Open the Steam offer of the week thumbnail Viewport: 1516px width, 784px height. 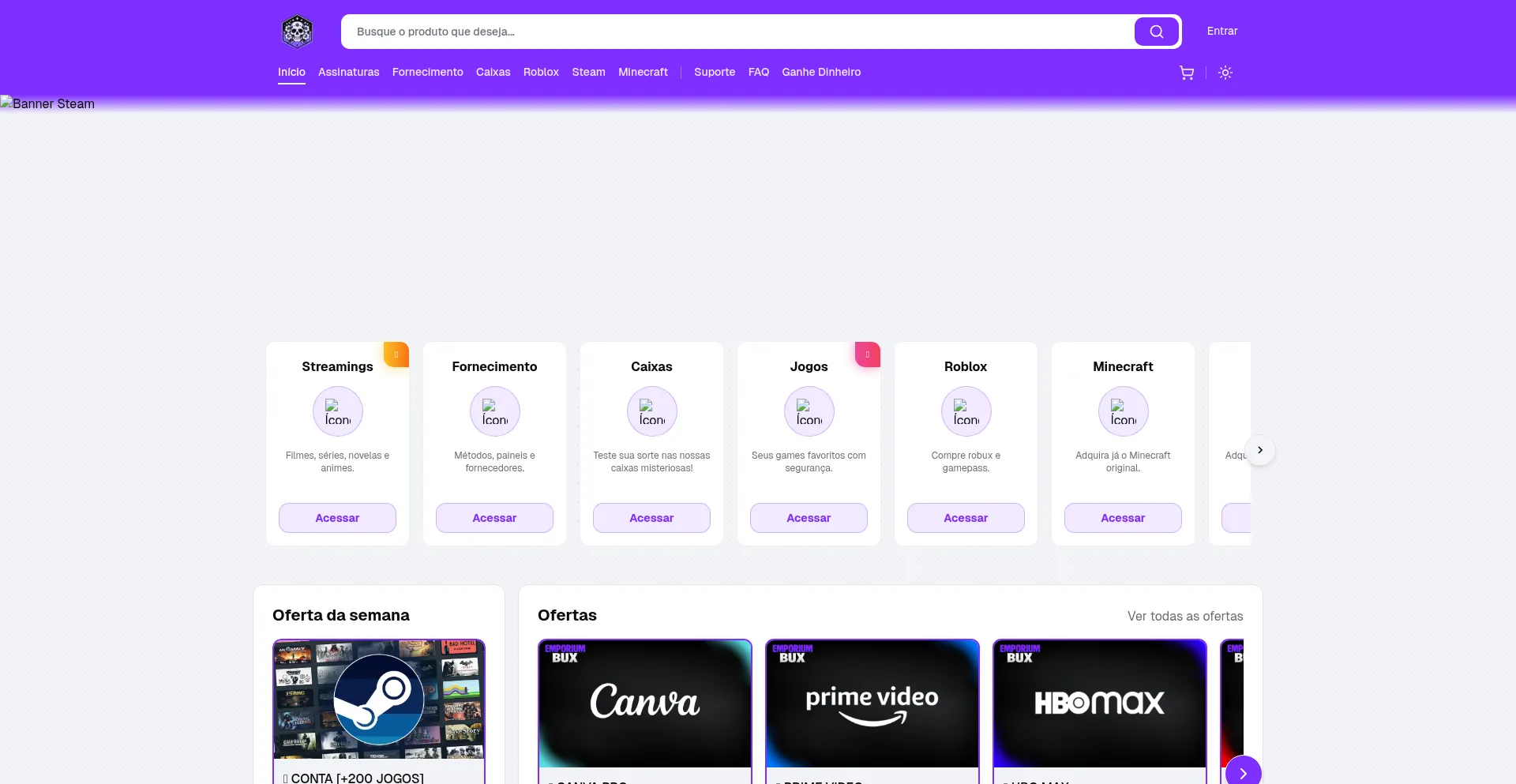pyautogui.click(x=379, y=700)
